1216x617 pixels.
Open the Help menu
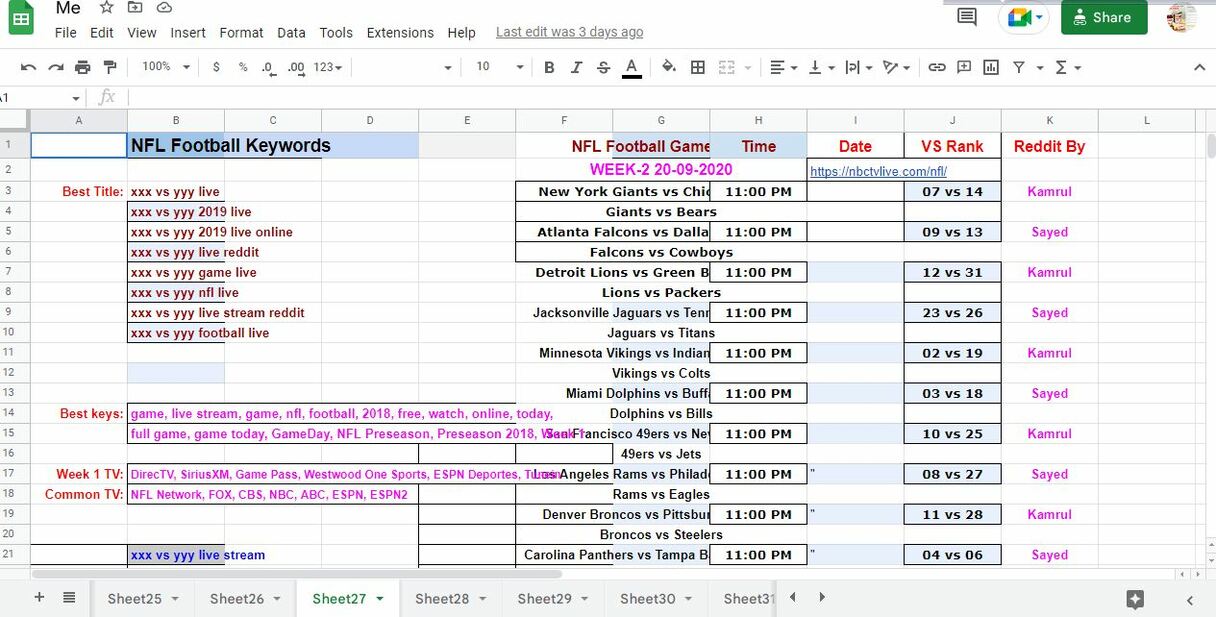[461, 32]
